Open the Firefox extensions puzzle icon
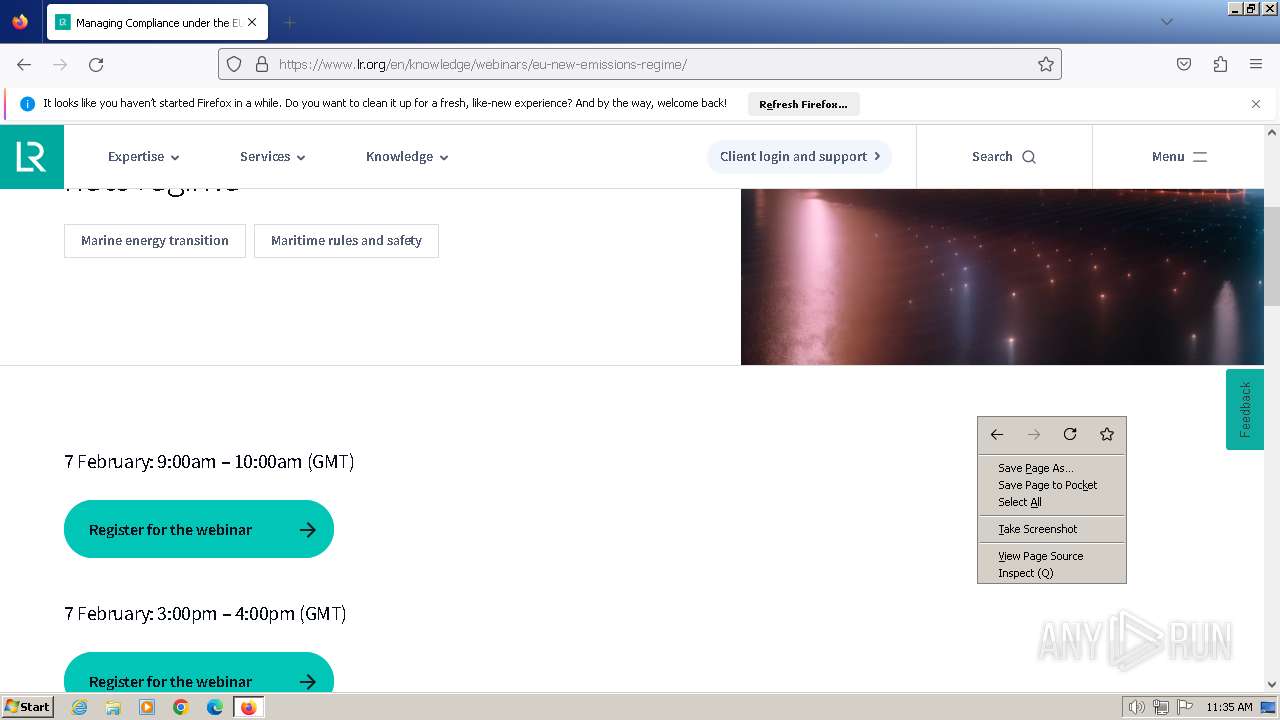 coord(1220,64)
